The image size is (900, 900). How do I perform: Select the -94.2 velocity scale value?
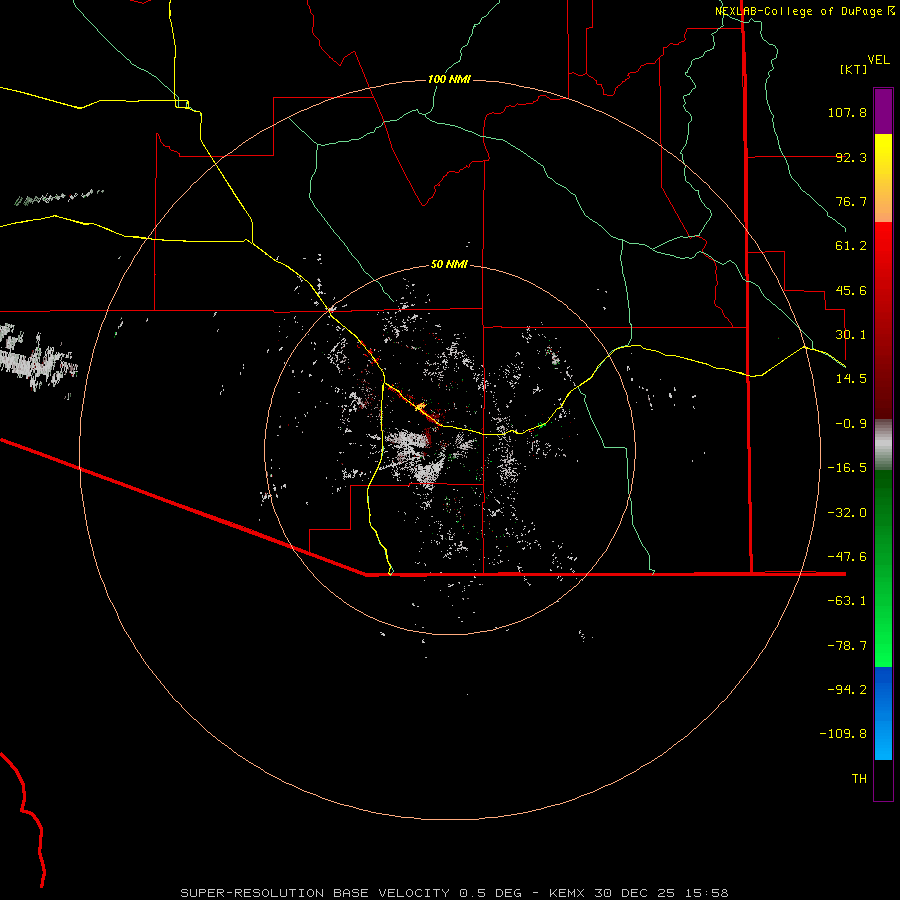(x=847, y=690)
